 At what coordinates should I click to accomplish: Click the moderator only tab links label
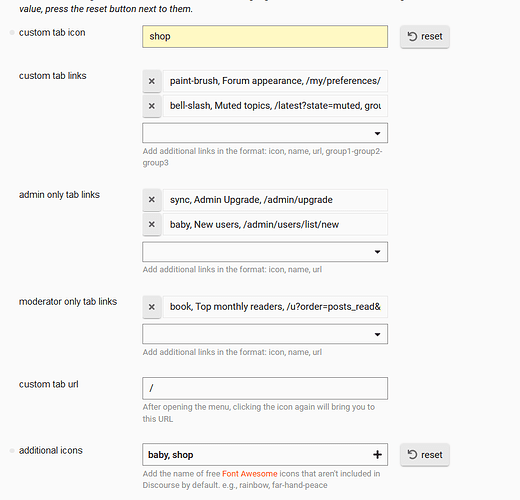(68, 302)
